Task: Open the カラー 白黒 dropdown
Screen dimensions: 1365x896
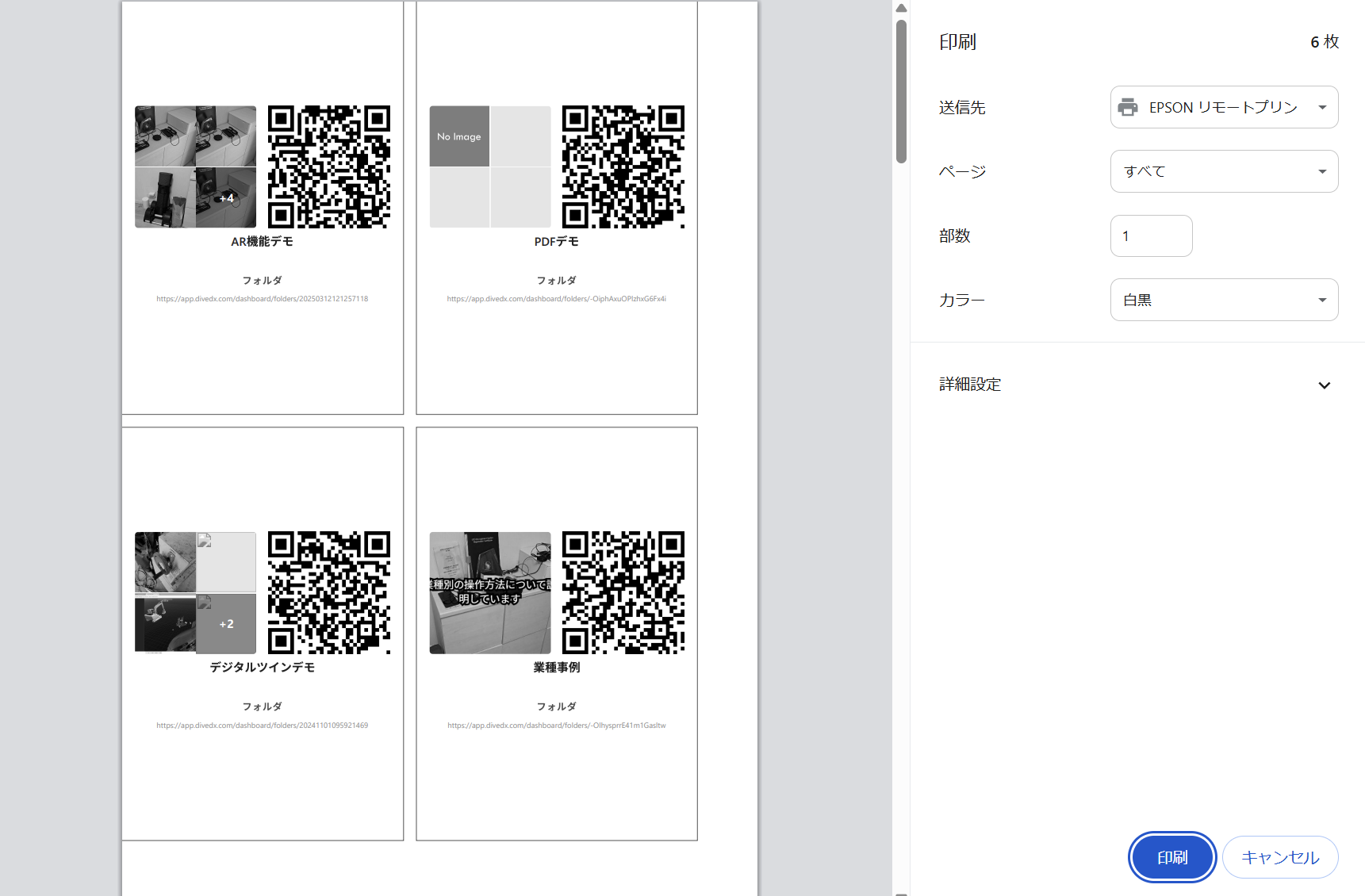Action: [x=1224, y=300]
